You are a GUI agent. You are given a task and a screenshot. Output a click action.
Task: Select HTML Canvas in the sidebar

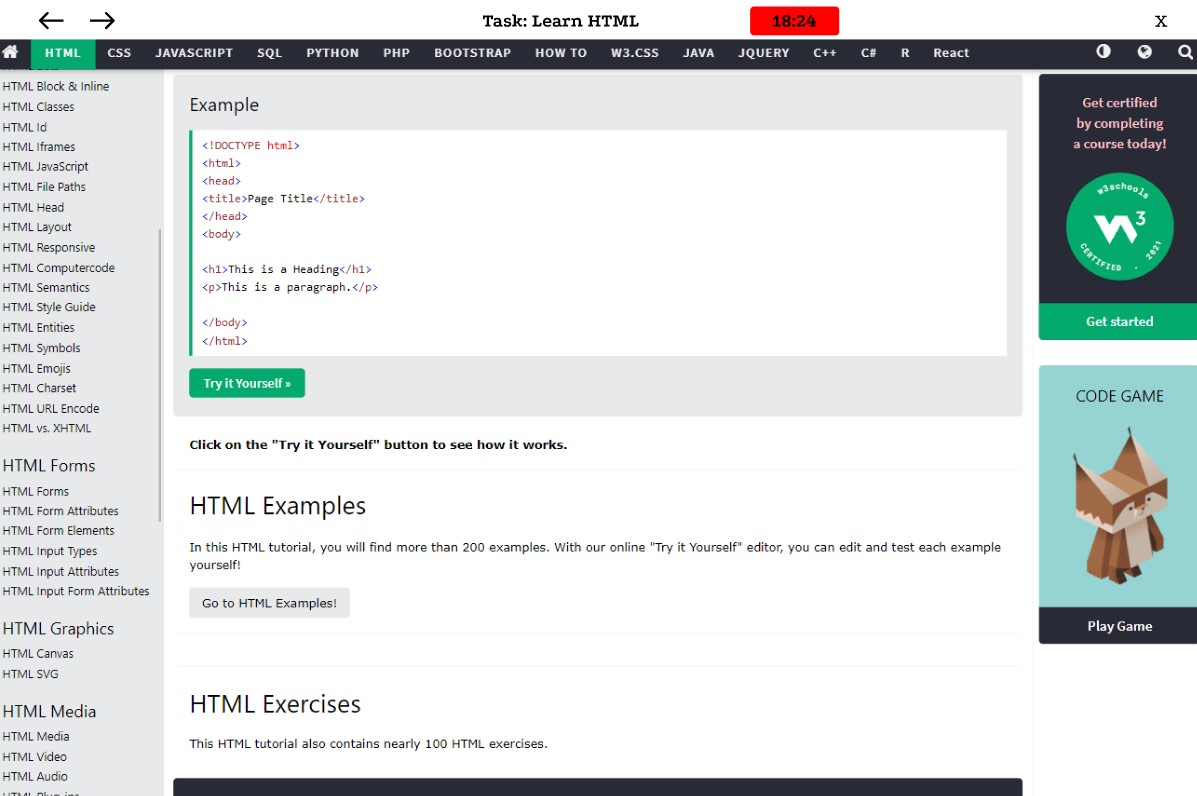point(38,653)
